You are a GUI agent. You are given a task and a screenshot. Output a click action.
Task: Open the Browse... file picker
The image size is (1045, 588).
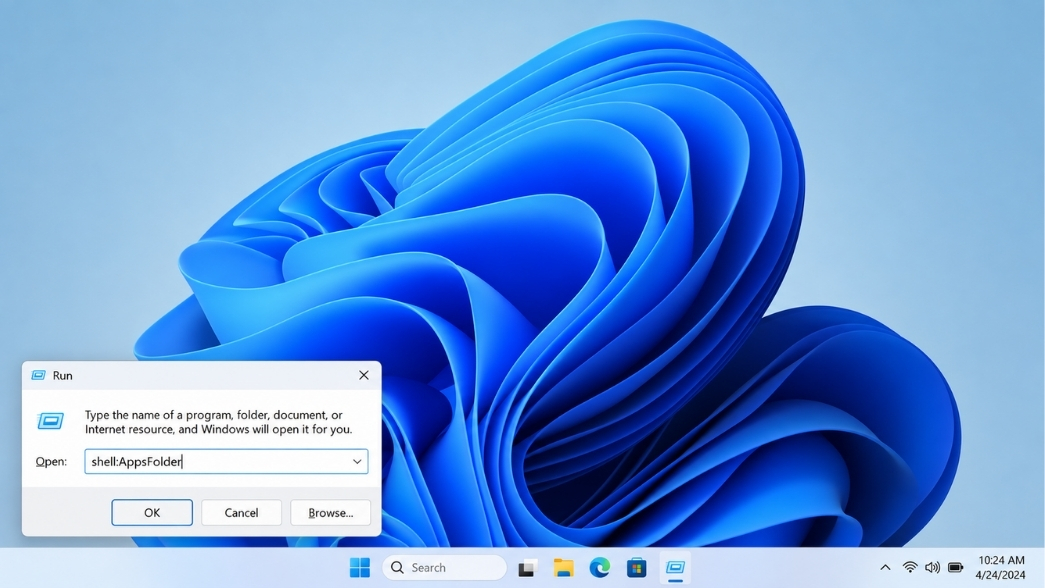point(331,512)
